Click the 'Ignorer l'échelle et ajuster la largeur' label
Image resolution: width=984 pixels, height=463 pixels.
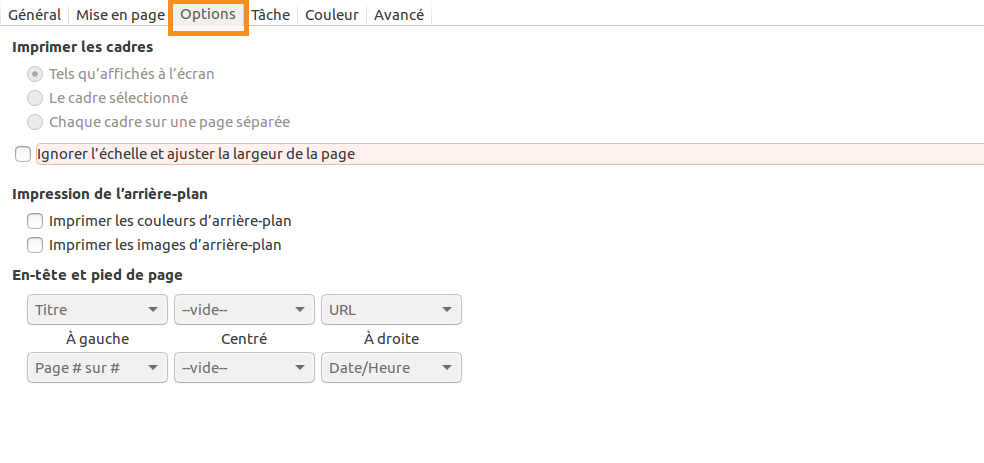[x=196, y=154]
